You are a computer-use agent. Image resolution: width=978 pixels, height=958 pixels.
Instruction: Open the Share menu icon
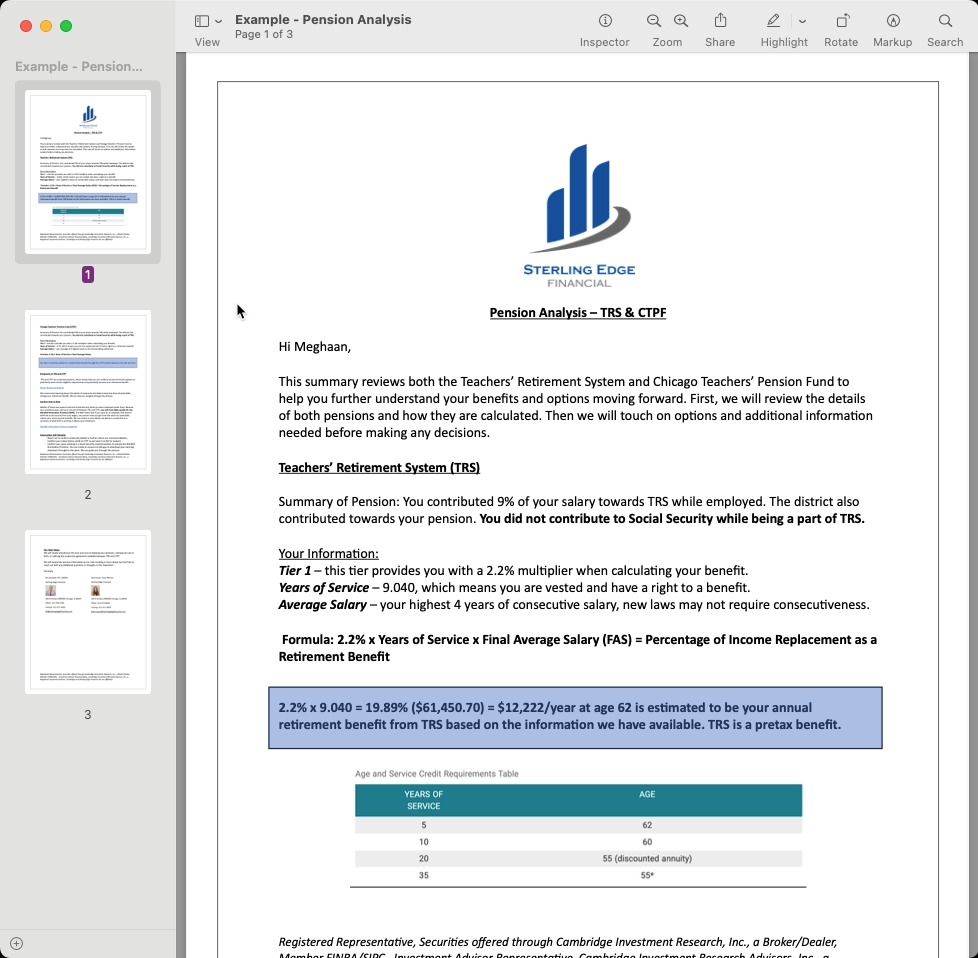[x=720, y=21]
